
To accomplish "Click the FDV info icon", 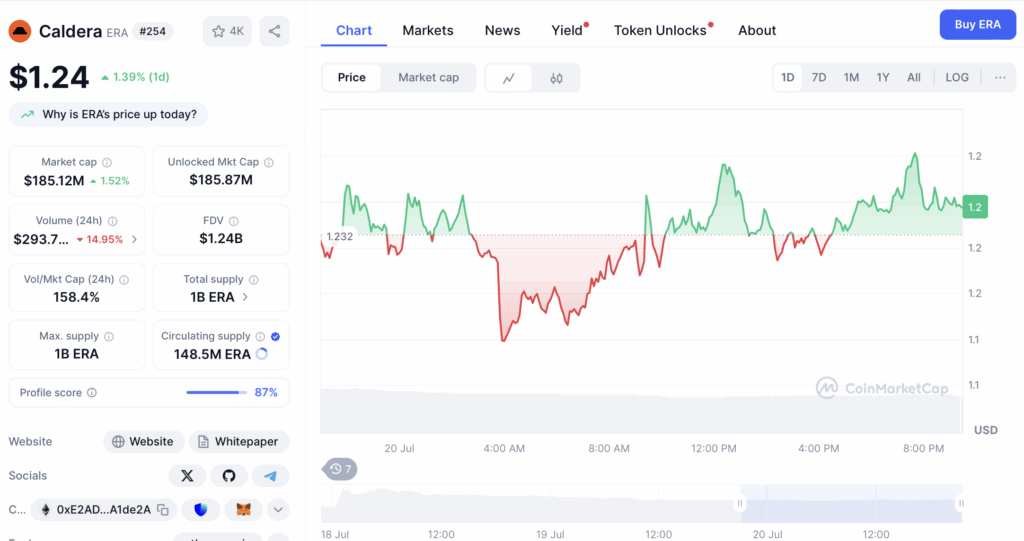I will click(x=234, y=221).
